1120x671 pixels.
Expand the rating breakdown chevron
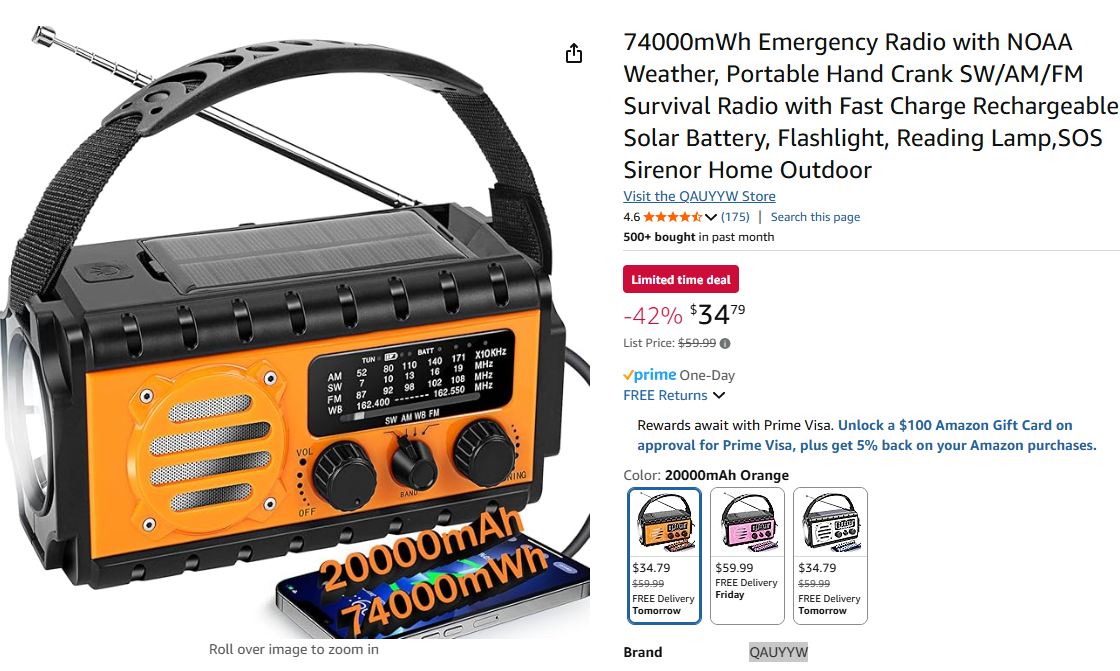point(711,217)
